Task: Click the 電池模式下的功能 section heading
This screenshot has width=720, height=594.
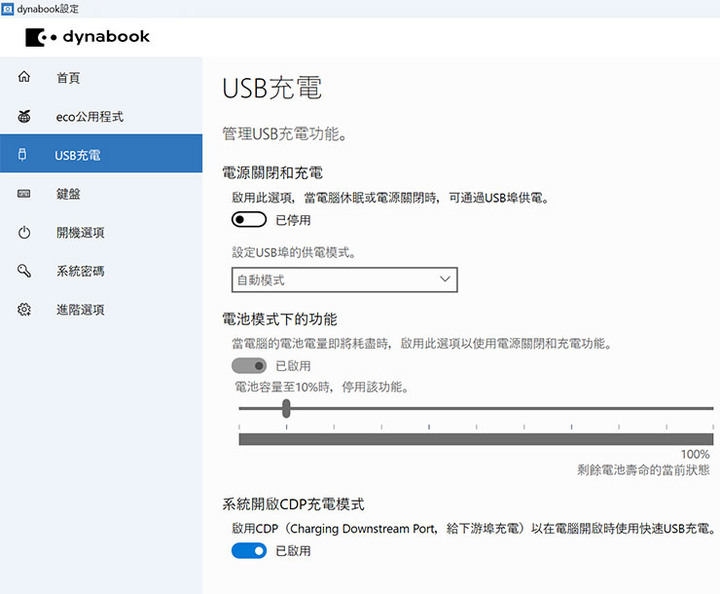Action: (280, 319)
